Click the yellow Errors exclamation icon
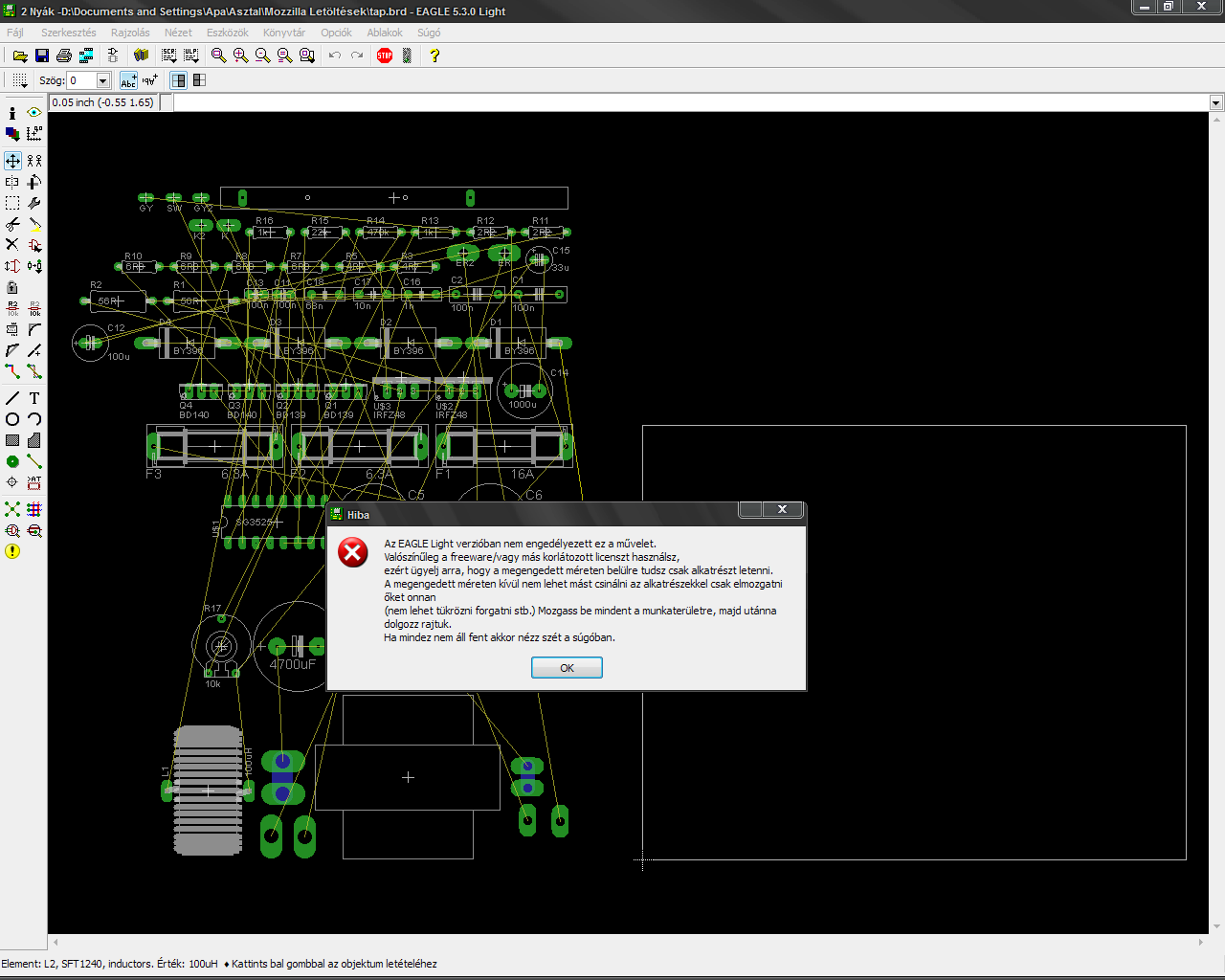The height and width of the screenshot is (980, 1225). click(12, 551)
